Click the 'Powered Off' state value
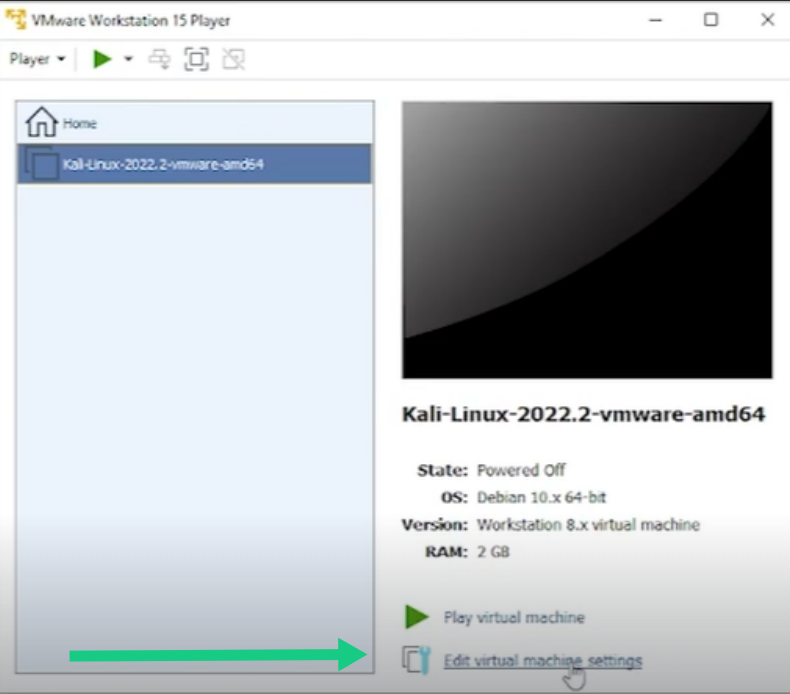This screenshot has width=790, height=694. [x=521, y=470]
